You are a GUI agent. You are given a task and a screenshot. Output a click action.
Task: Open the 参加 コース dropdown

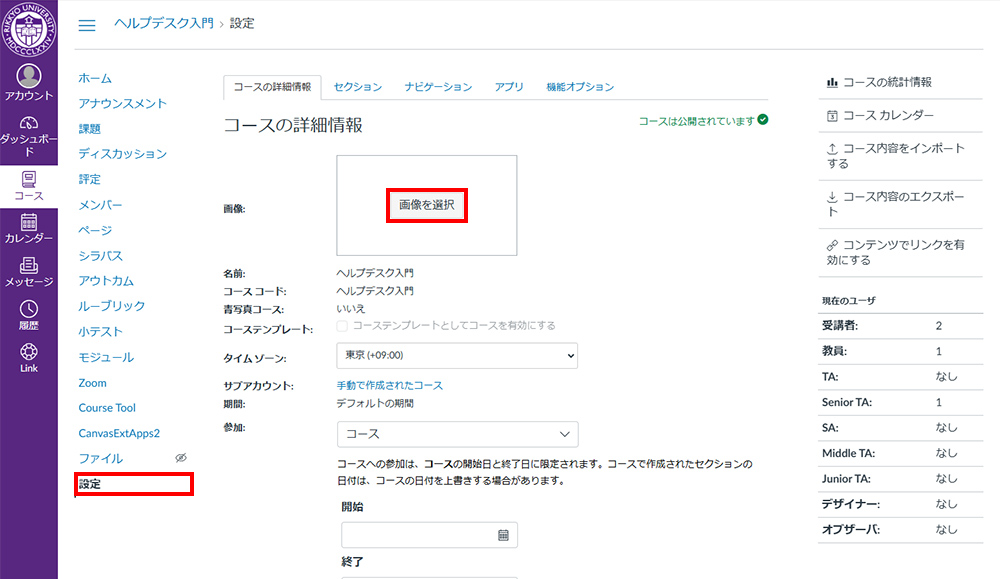457,434
